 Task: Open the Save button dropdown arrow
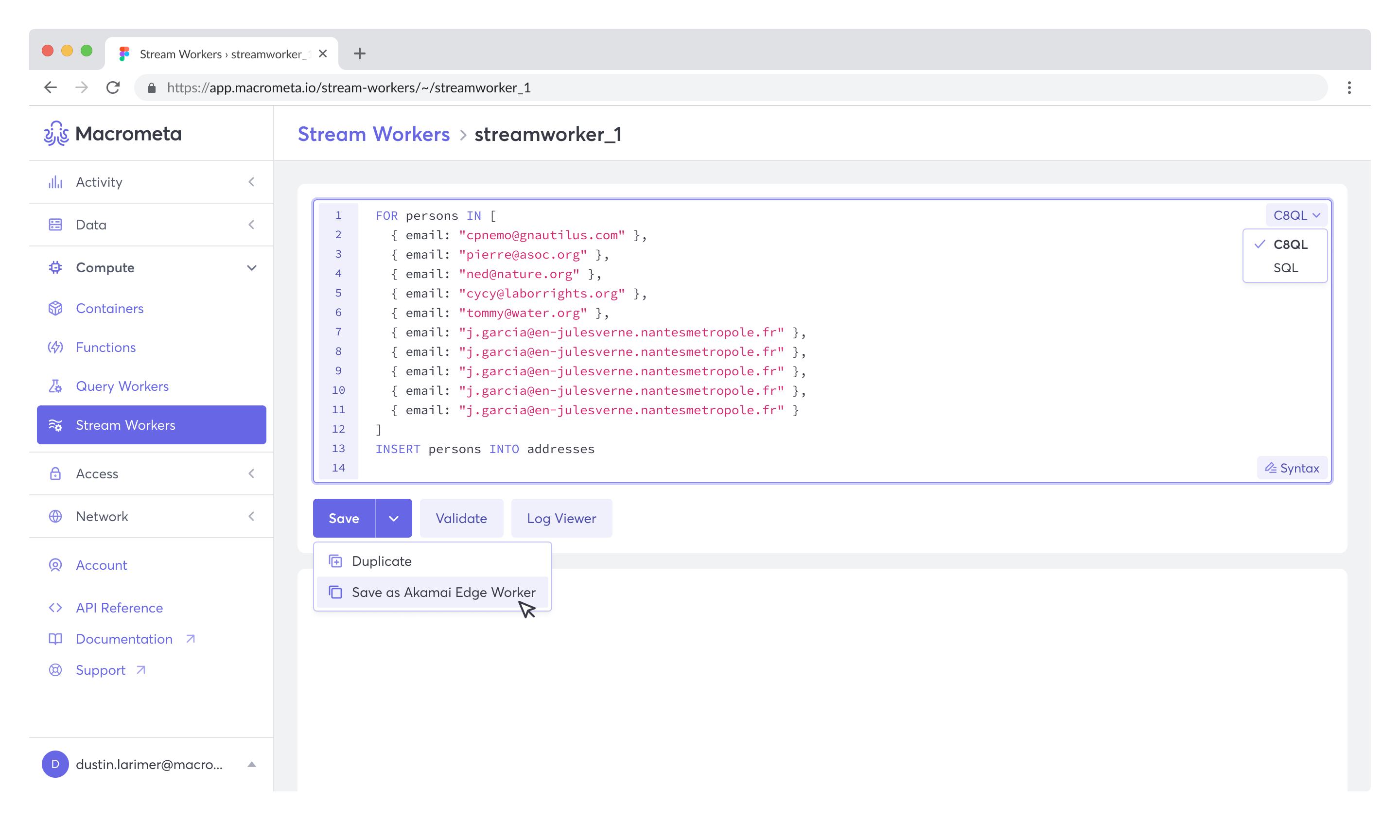click(393, 519)
